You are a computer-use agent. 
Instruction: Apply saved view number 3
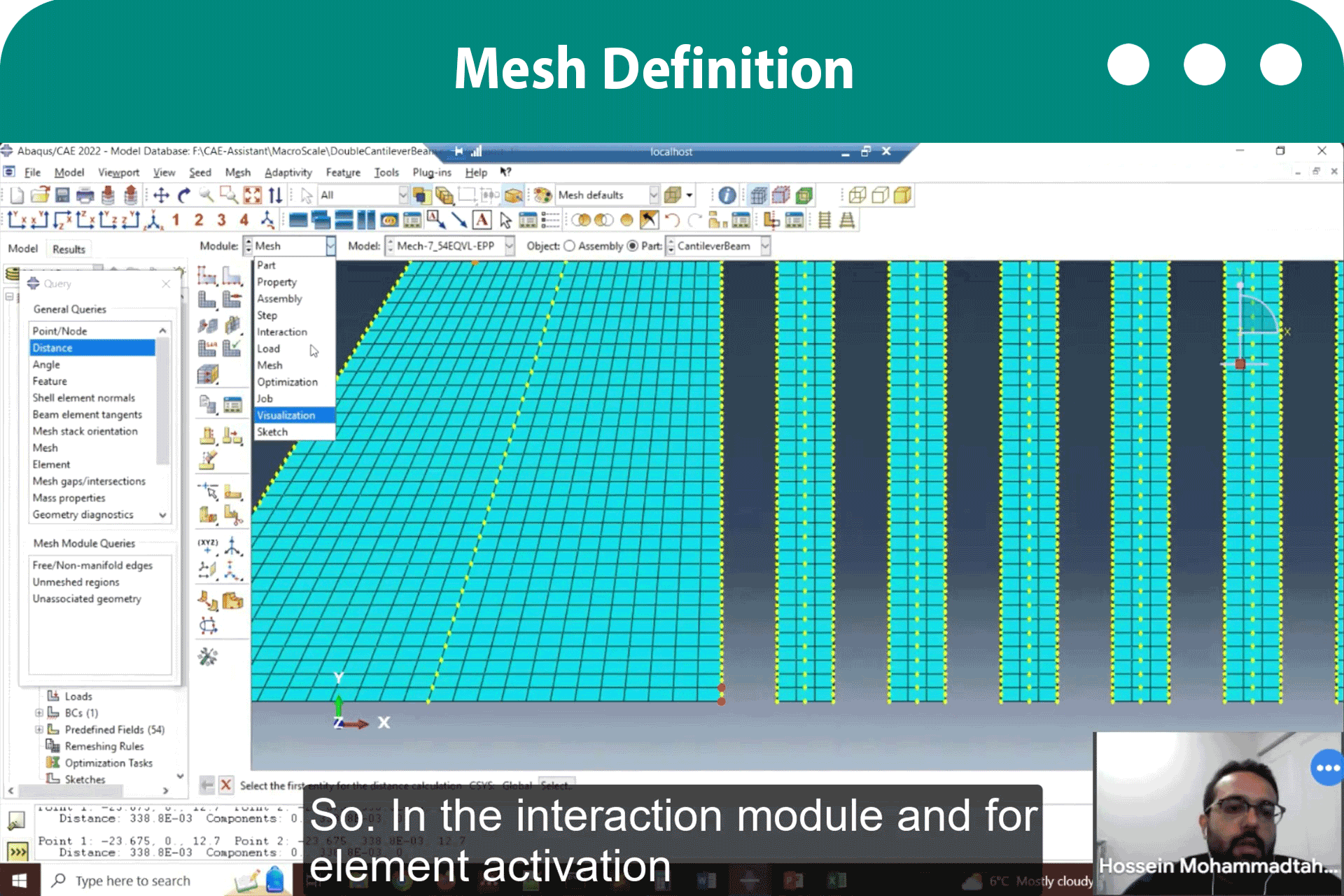coord(221,220)
